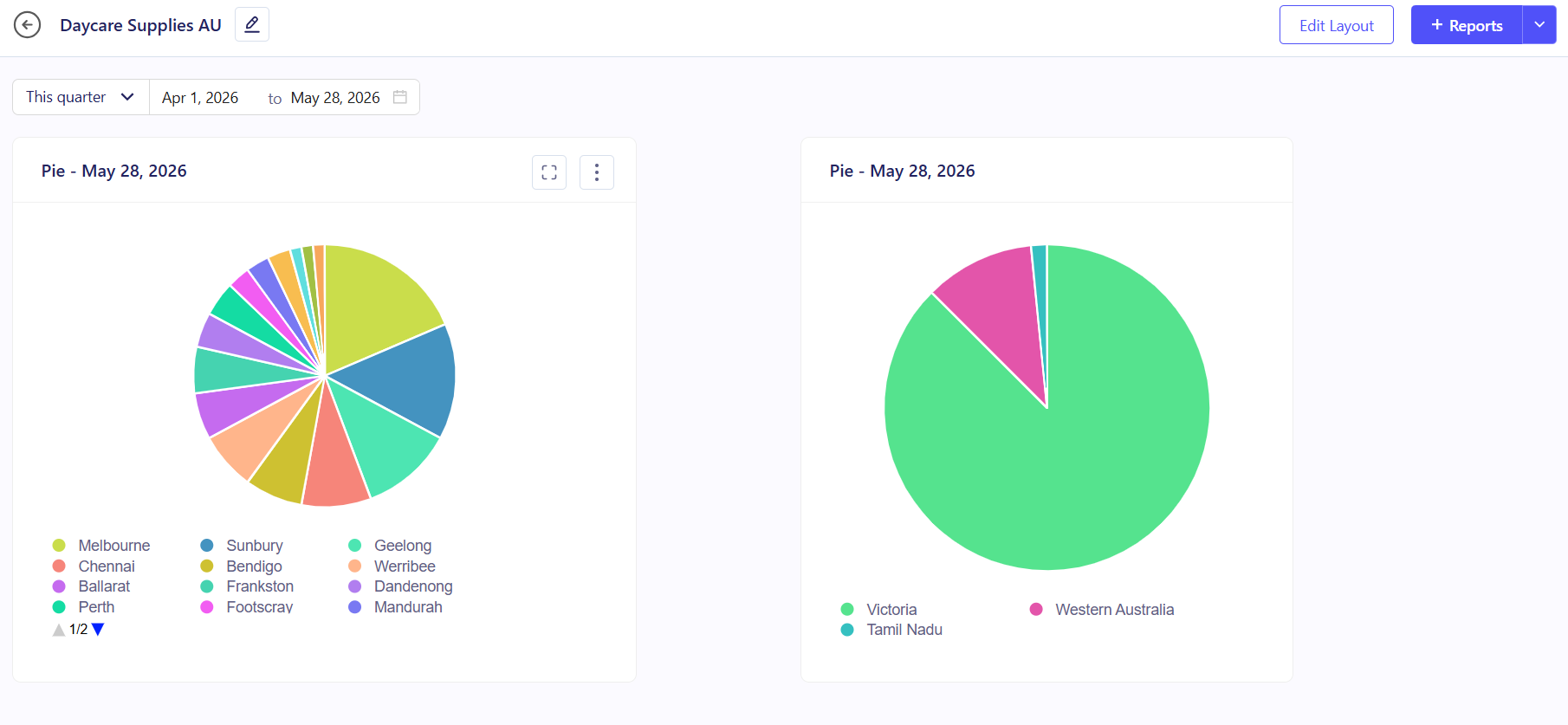Open the This quarter period dropdown

(x=81, y=97)
